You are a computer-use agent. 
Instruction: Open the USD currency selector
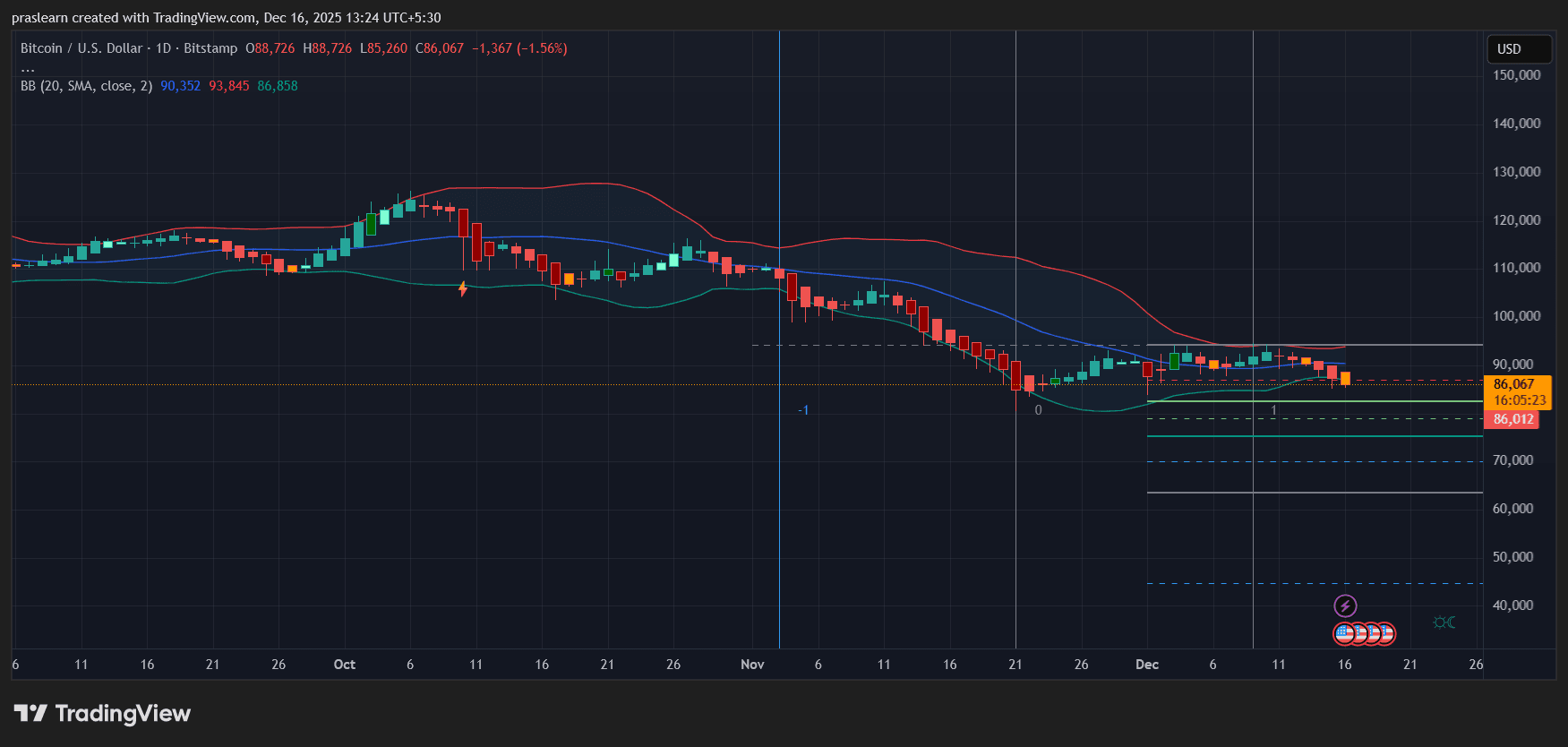[1519, 49]
